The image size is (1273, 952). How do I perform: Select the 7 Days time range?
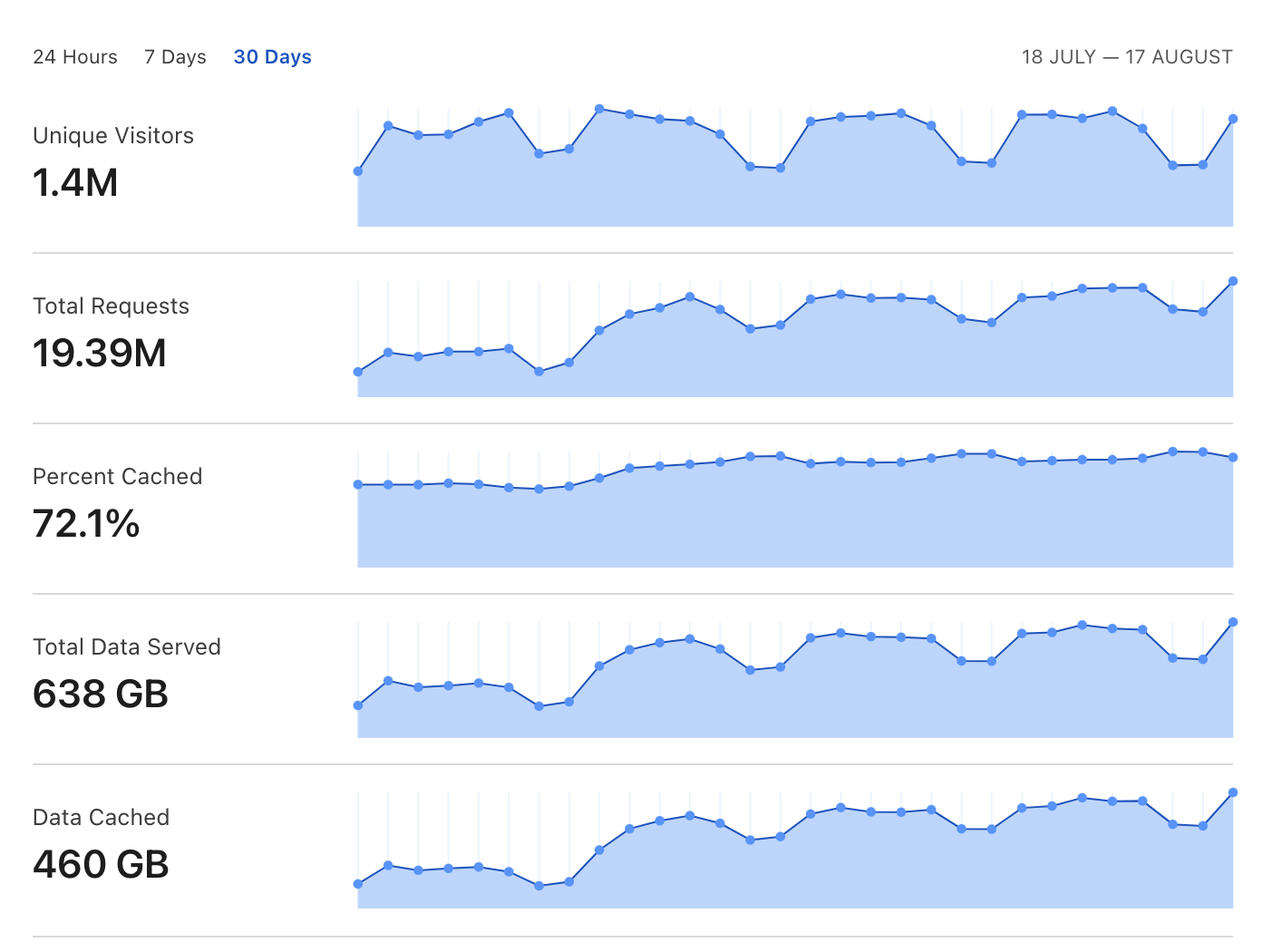tap(175, 57)
